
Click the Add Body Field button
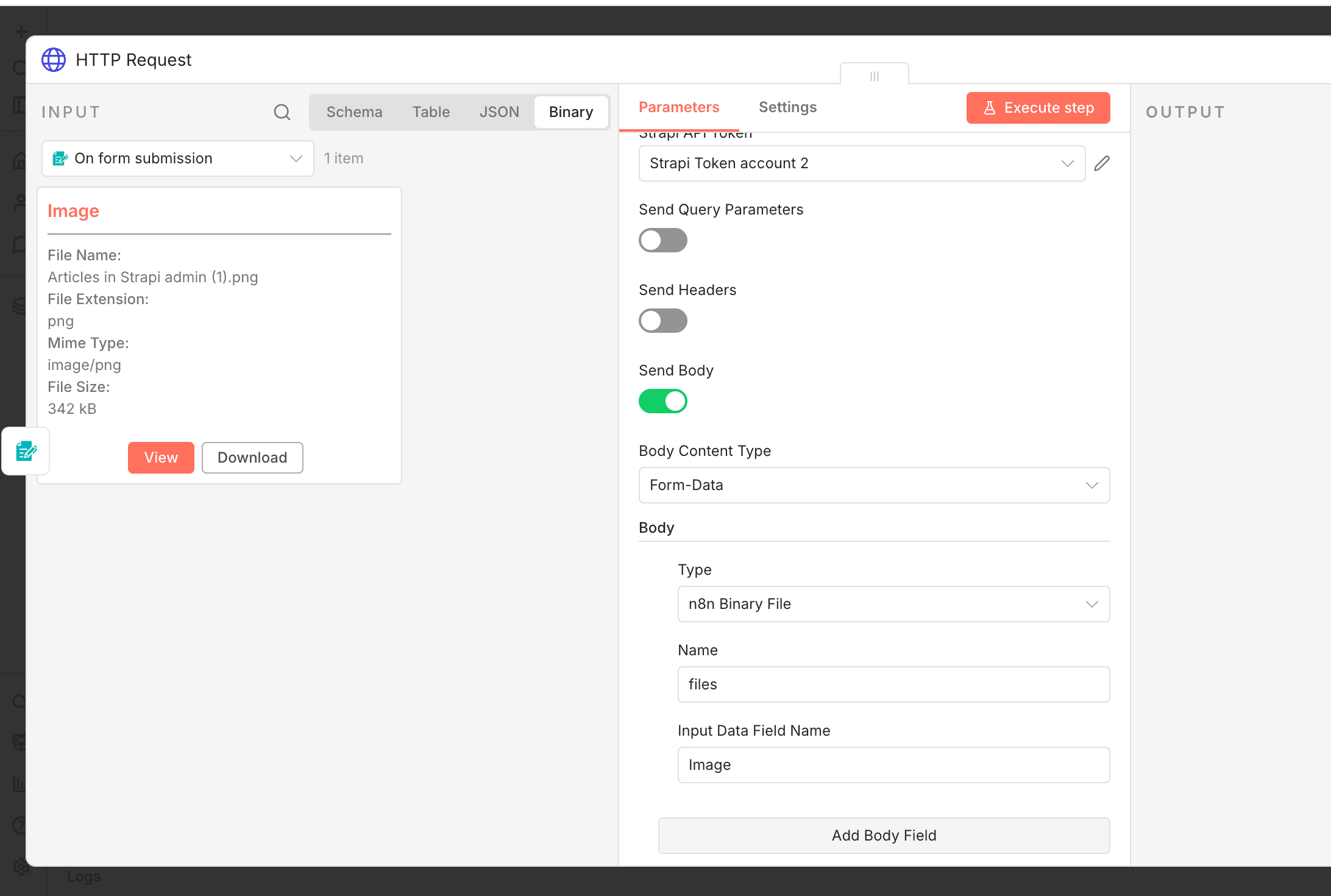[884, 835]
